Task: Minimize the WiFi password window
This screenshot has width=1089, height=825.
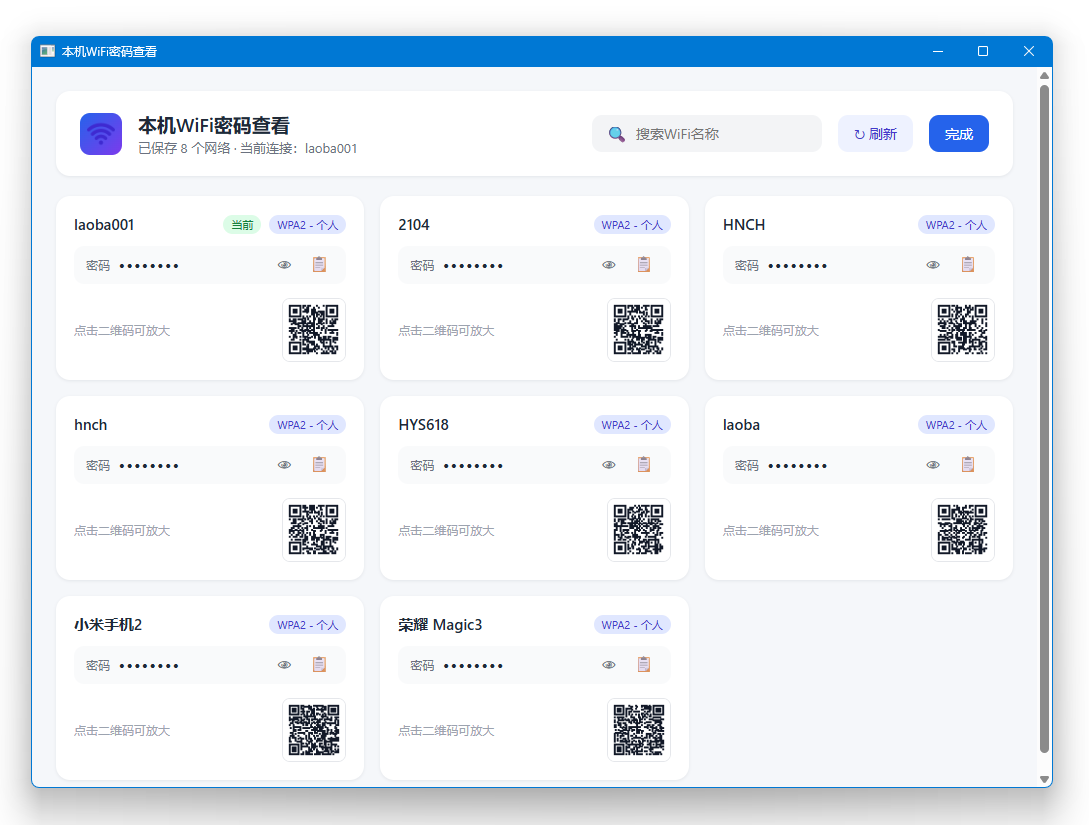Action: point(938,51)
